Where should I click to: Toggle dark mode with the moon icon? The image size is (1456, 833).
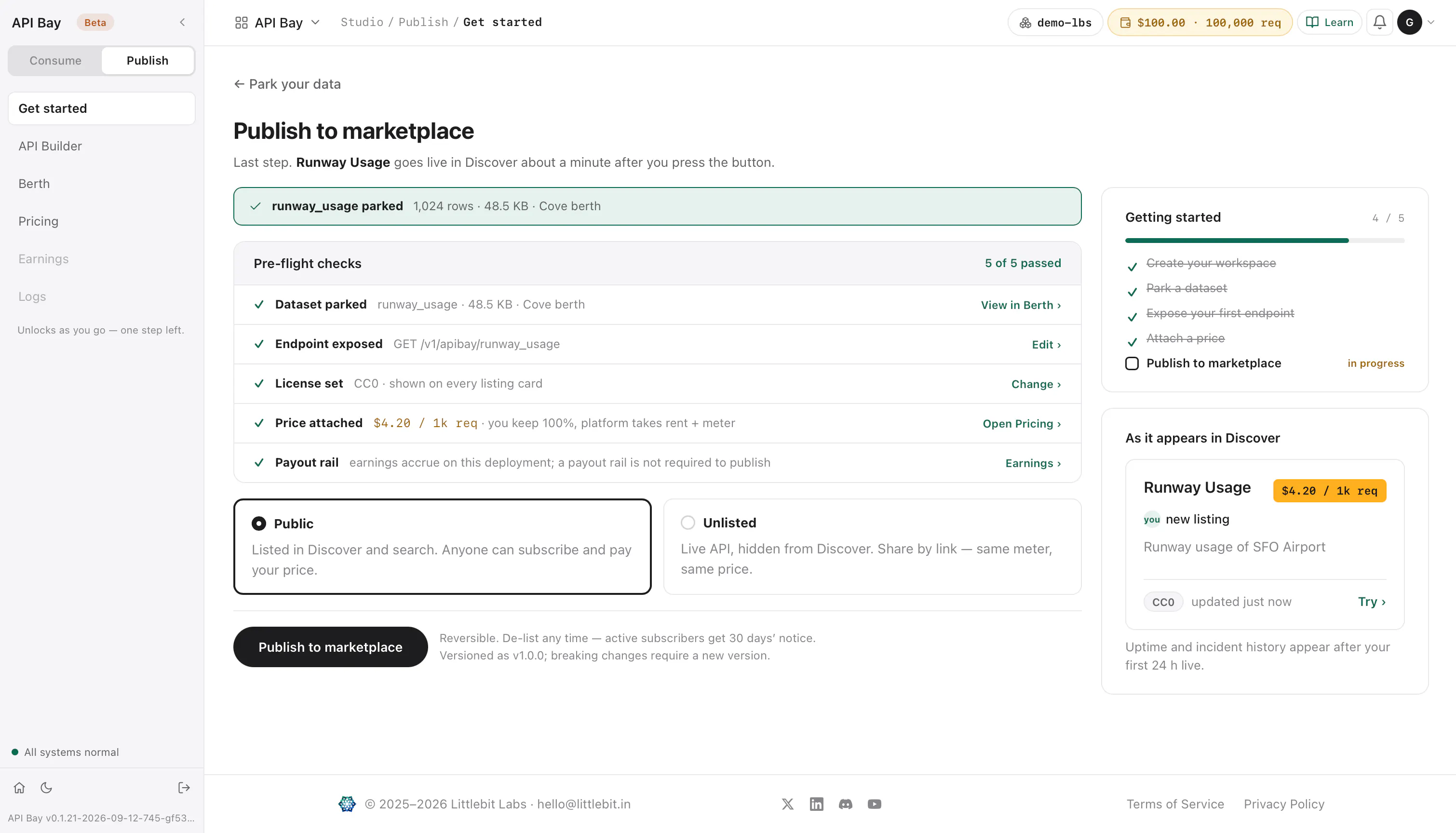tap(46, 788)
